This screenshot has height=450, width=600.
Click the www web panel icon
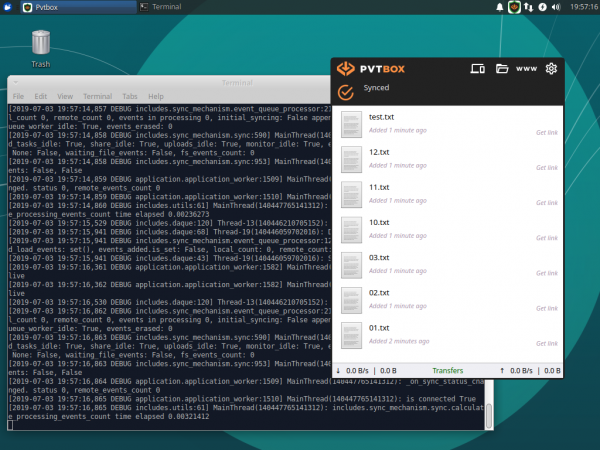(527, 69)
